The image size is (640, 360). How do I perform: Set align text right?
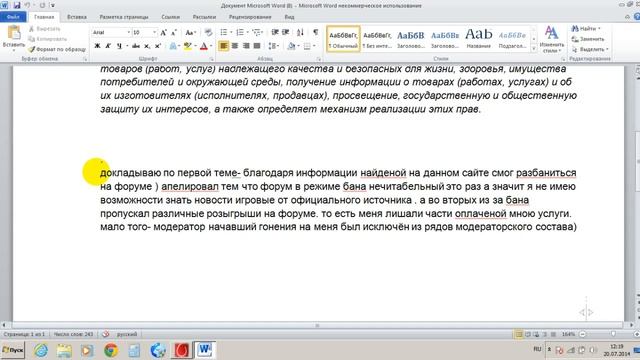coord(246,46)
